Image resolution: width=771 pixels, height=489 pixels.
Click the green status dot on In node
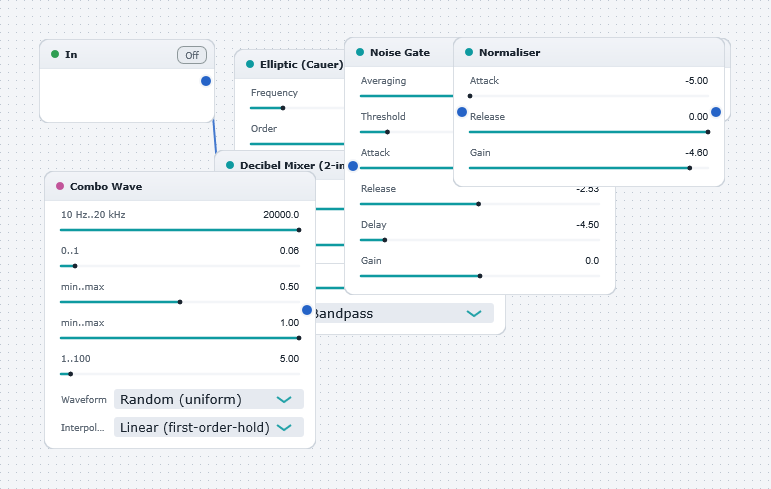55,54
